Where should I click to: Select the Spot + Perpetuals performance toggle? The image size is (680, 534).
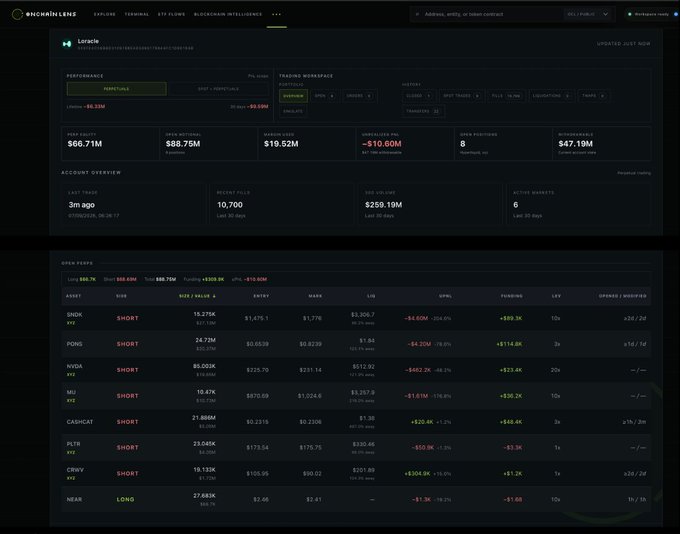tap(218, 89)
